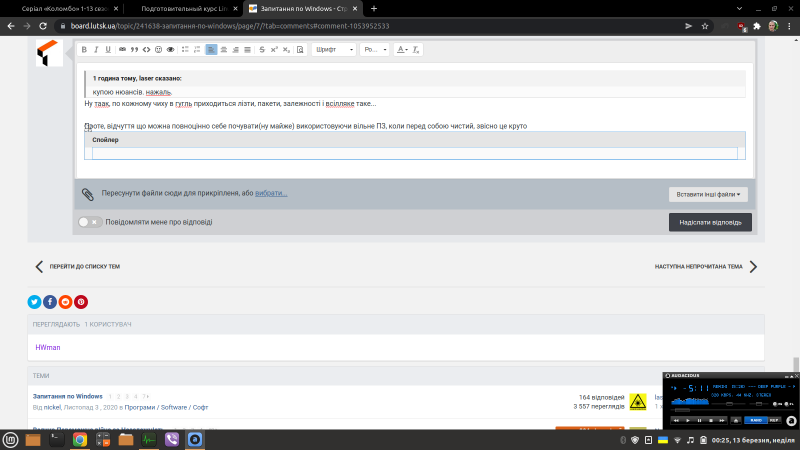This screenshot has height=450, width=800.
Task: Share the topic on Reddit
Action: coord(66,301)
